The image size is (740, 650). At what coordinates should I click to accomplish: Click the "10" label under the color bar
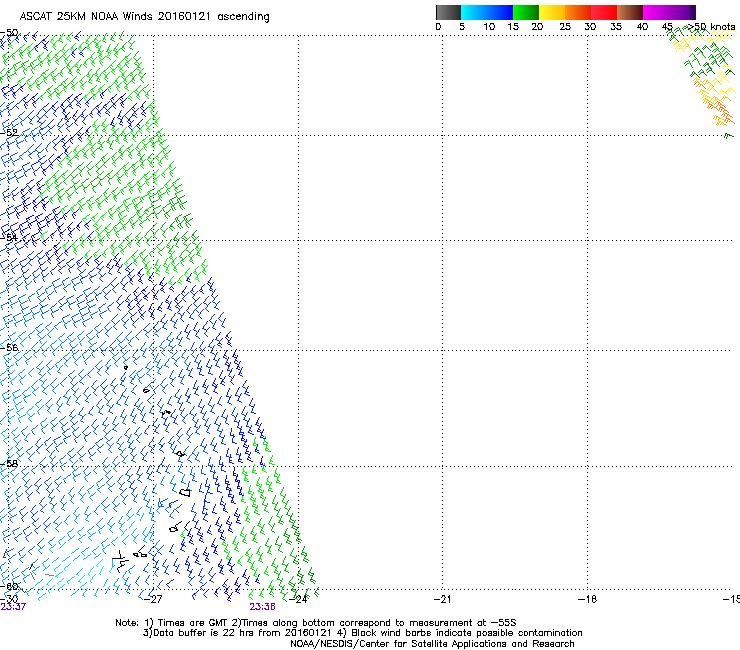pos(489,27)
